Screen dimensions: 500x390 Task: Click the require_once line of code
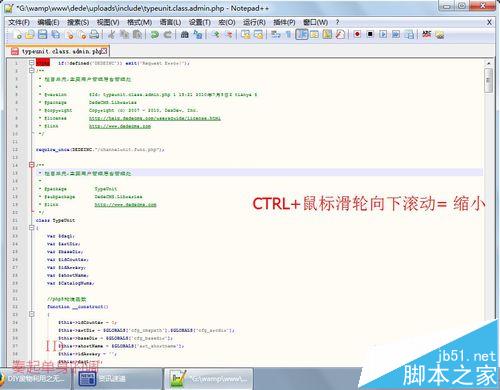tap(100, 150)
